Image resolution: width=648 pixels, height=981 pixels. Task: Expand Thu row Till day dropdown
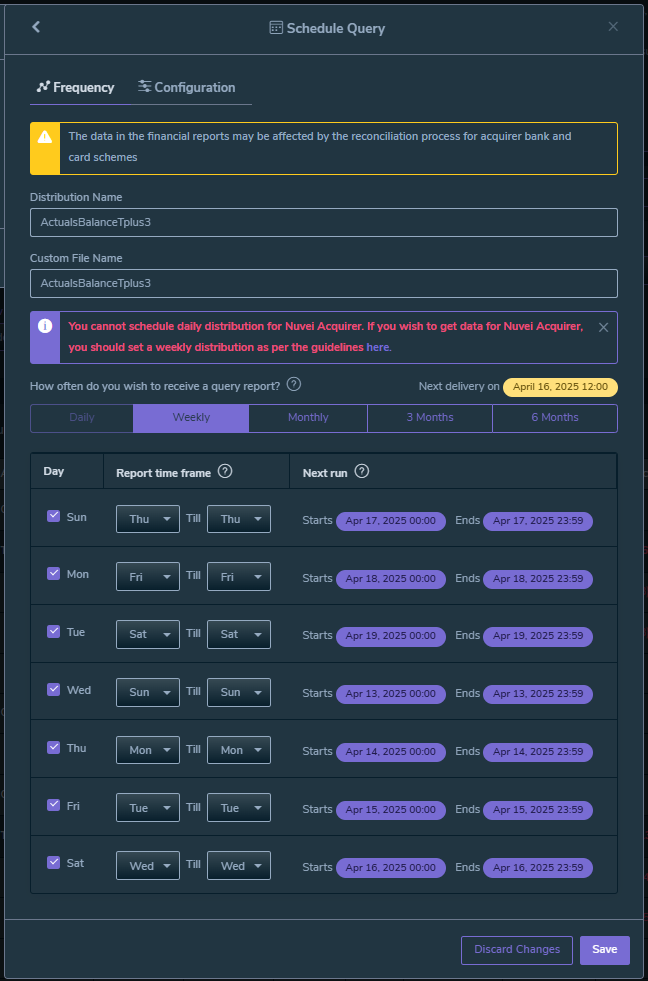(238, 750)
